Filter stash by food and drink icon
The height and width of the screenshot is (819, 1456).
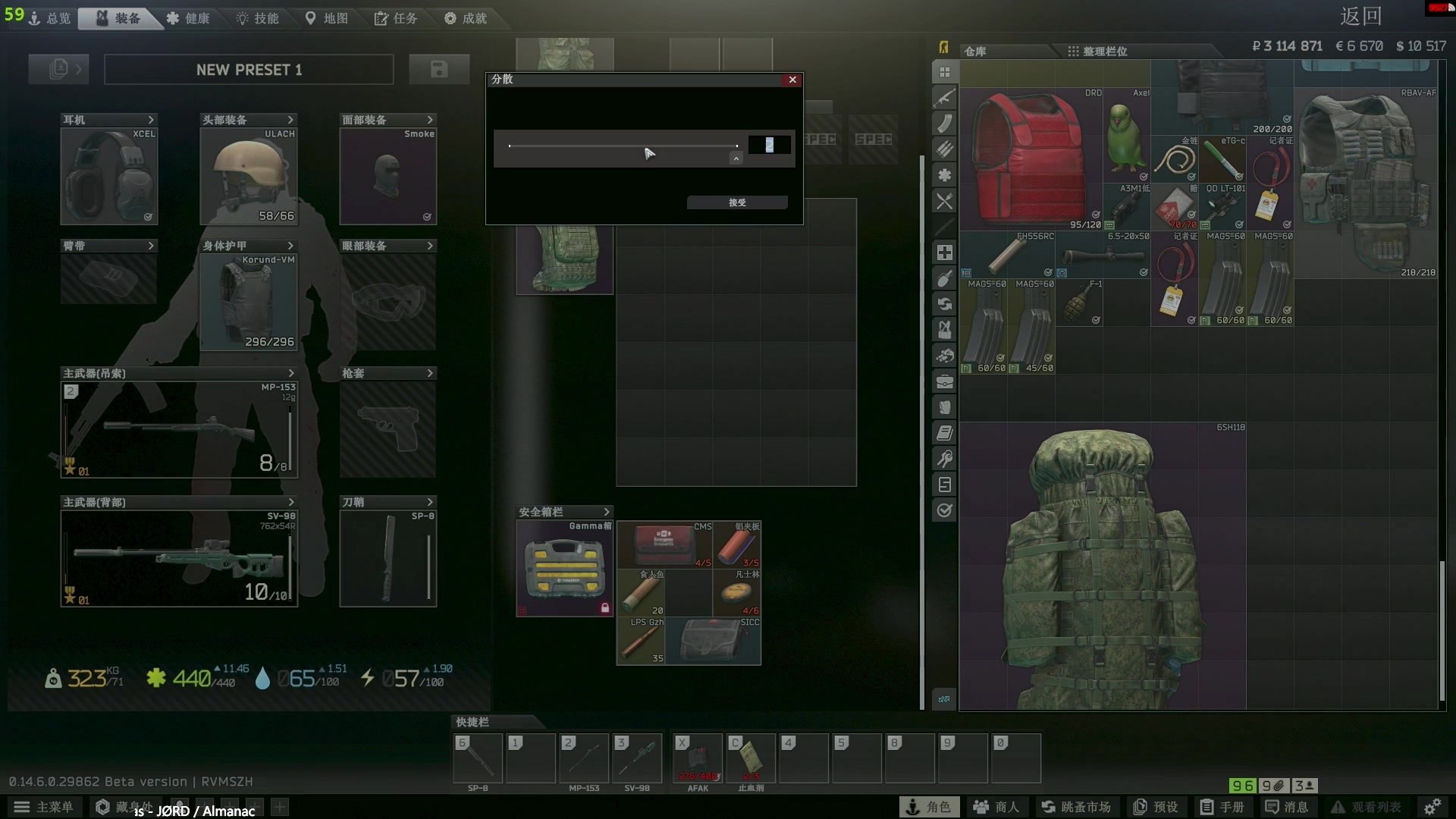click(x=944, y=201)
